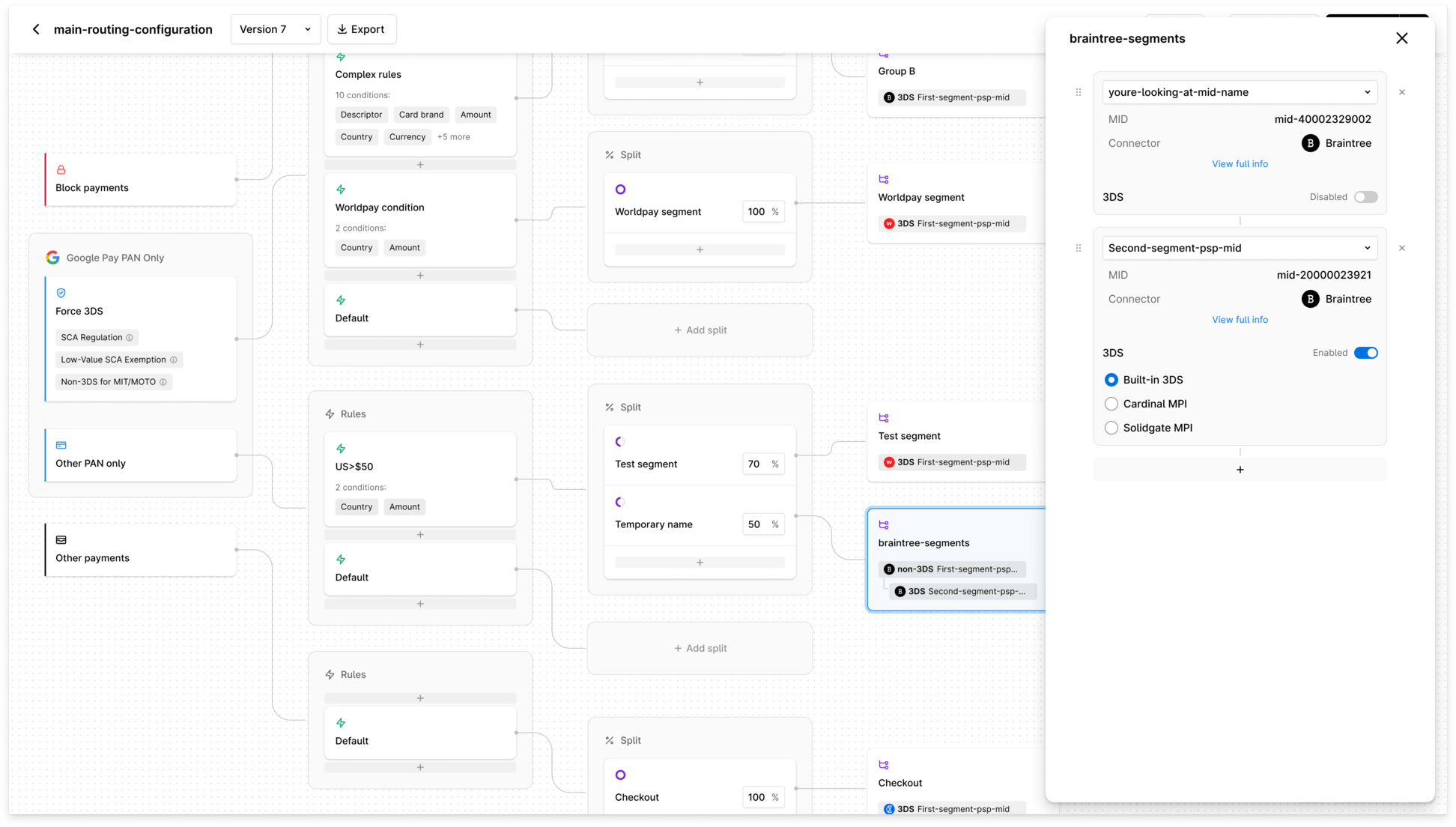Image resolution: width=1456 pixels, height=827 pixels.
Task: Click the lock icon on Block payments node
Action: tap(61, 169)
